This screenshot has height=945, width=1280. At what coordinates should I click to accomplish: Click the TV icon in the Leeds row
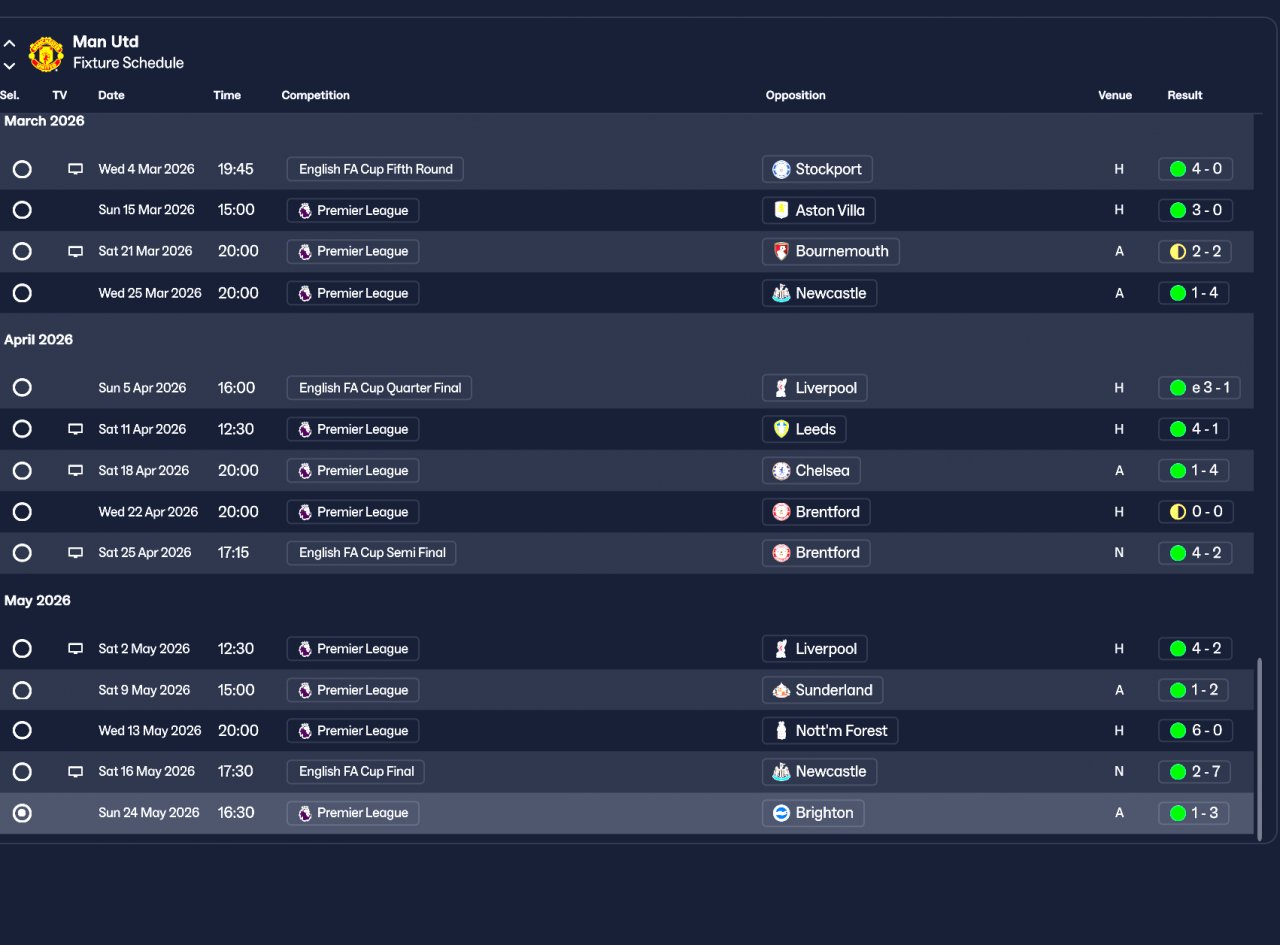pos(75,429)
